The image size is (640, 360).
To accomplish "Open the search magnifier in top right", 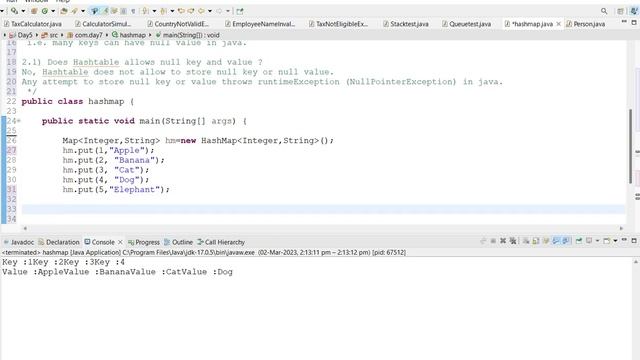I will (604, 11).
